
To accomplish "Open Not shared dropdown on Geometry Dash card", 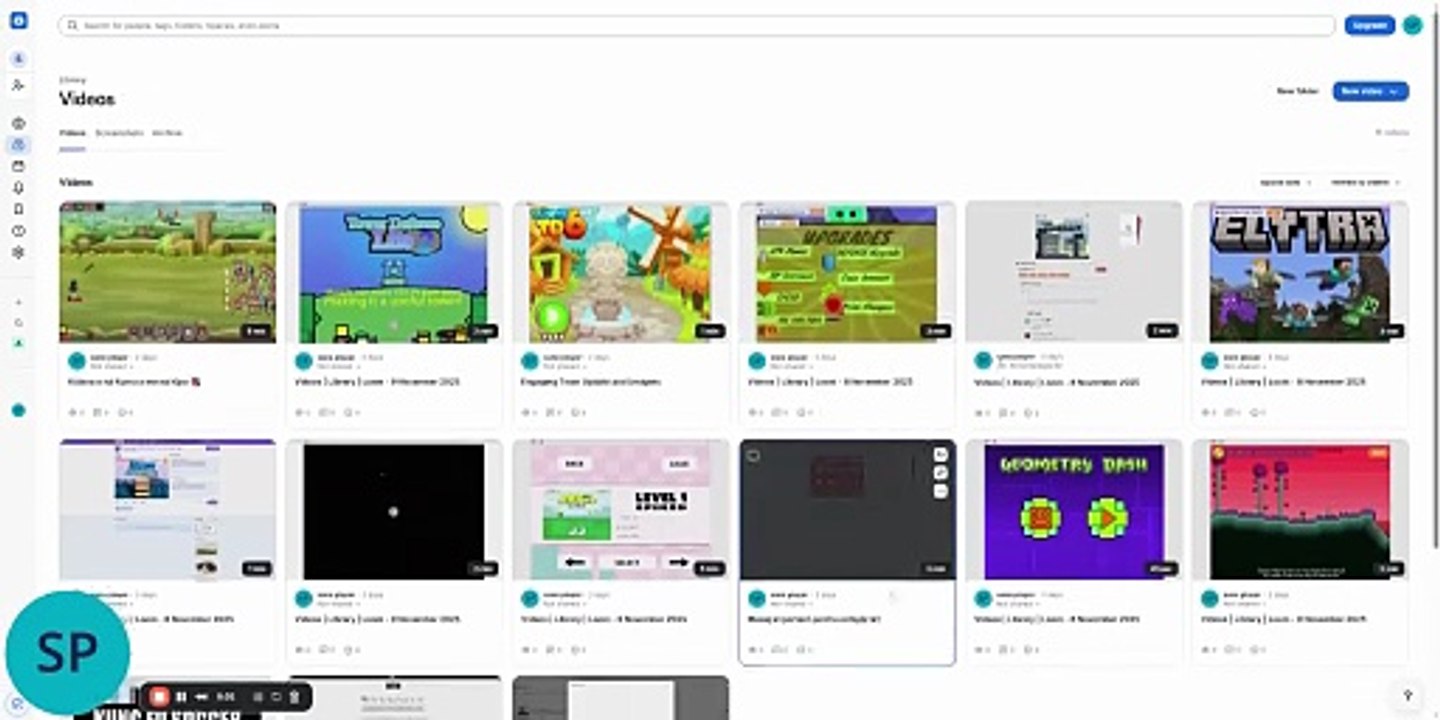I will pyautogui.click(x=1018, y=604).
